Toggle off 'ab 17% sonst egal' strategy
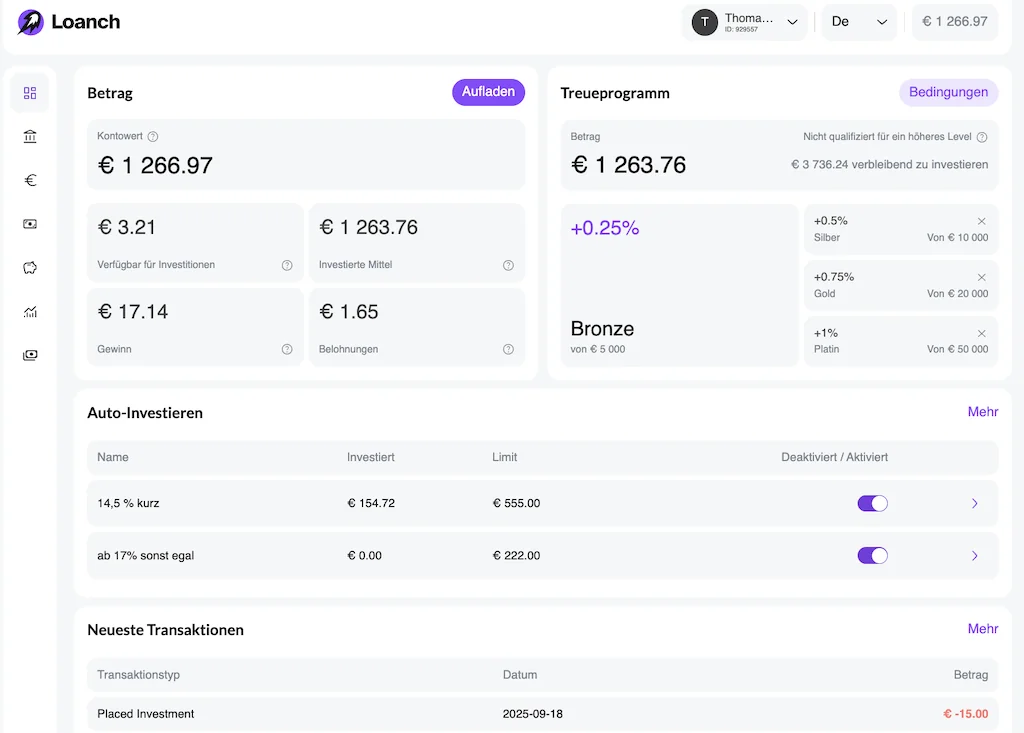The width and height of the screenshot is (1024, 733). click(x=872, y=556)
